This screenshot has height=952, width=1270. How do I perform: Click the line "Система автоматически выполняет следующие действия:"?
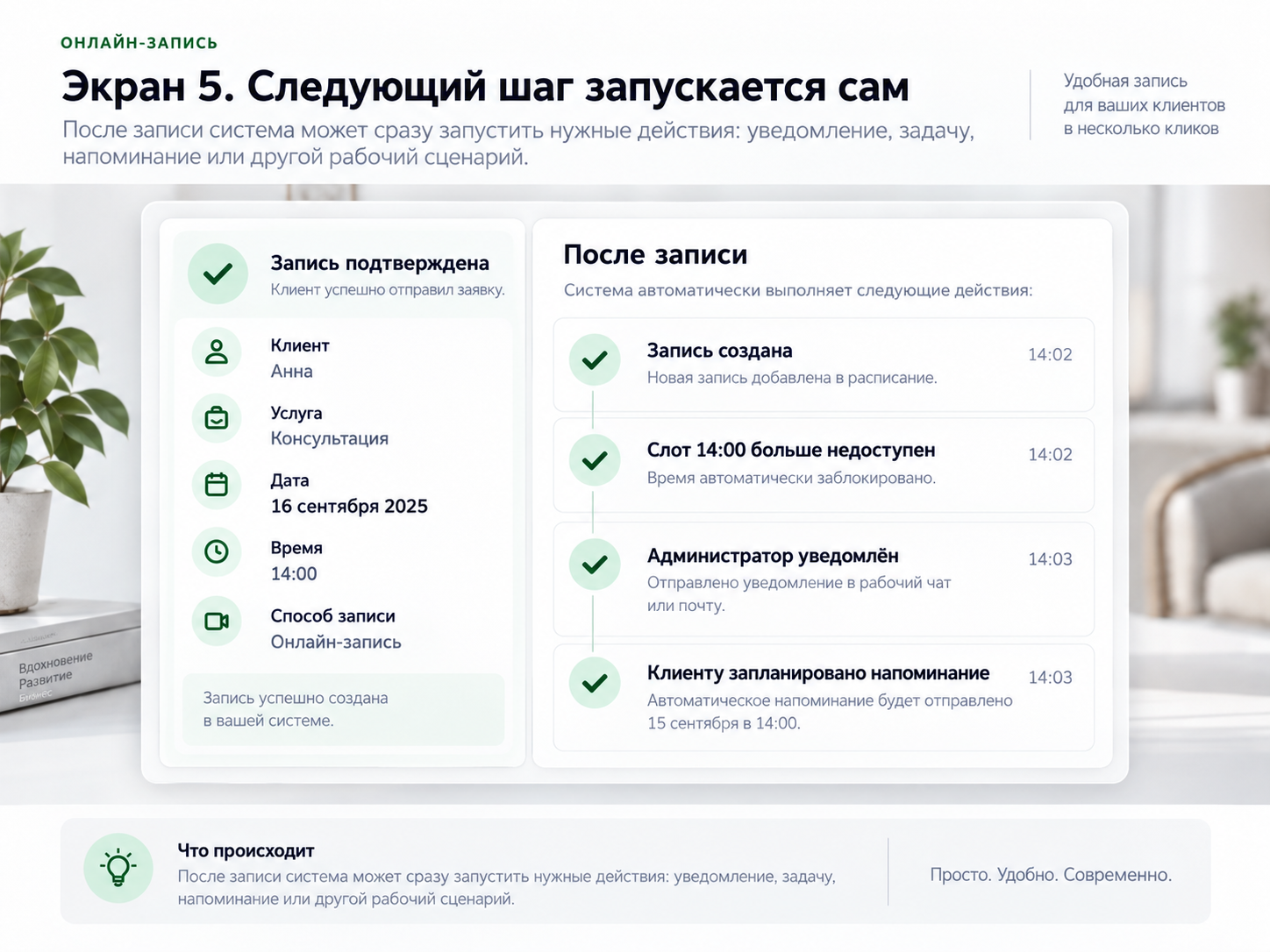(798, 290)
